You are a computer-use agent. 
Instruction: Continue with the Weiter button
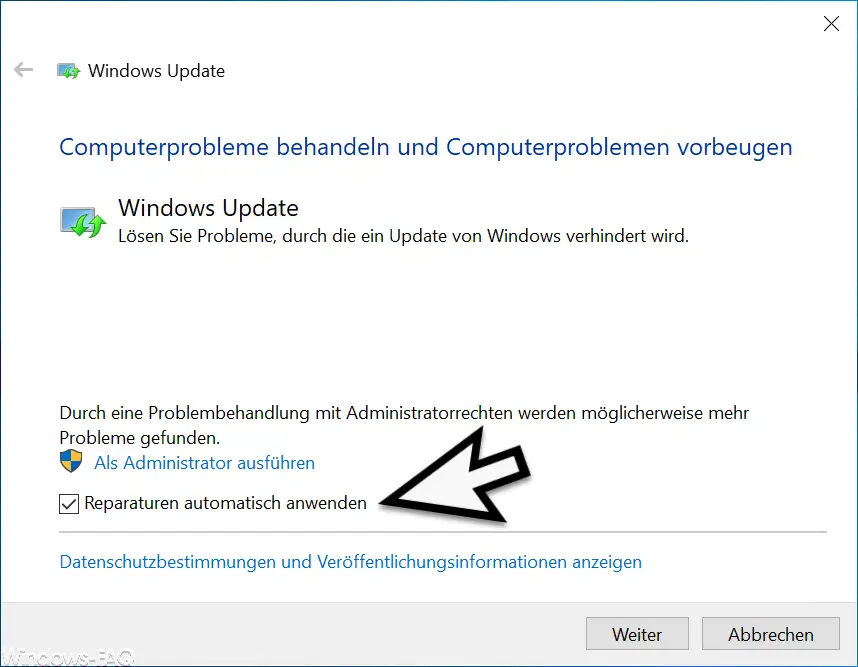(x=637, y=634)
